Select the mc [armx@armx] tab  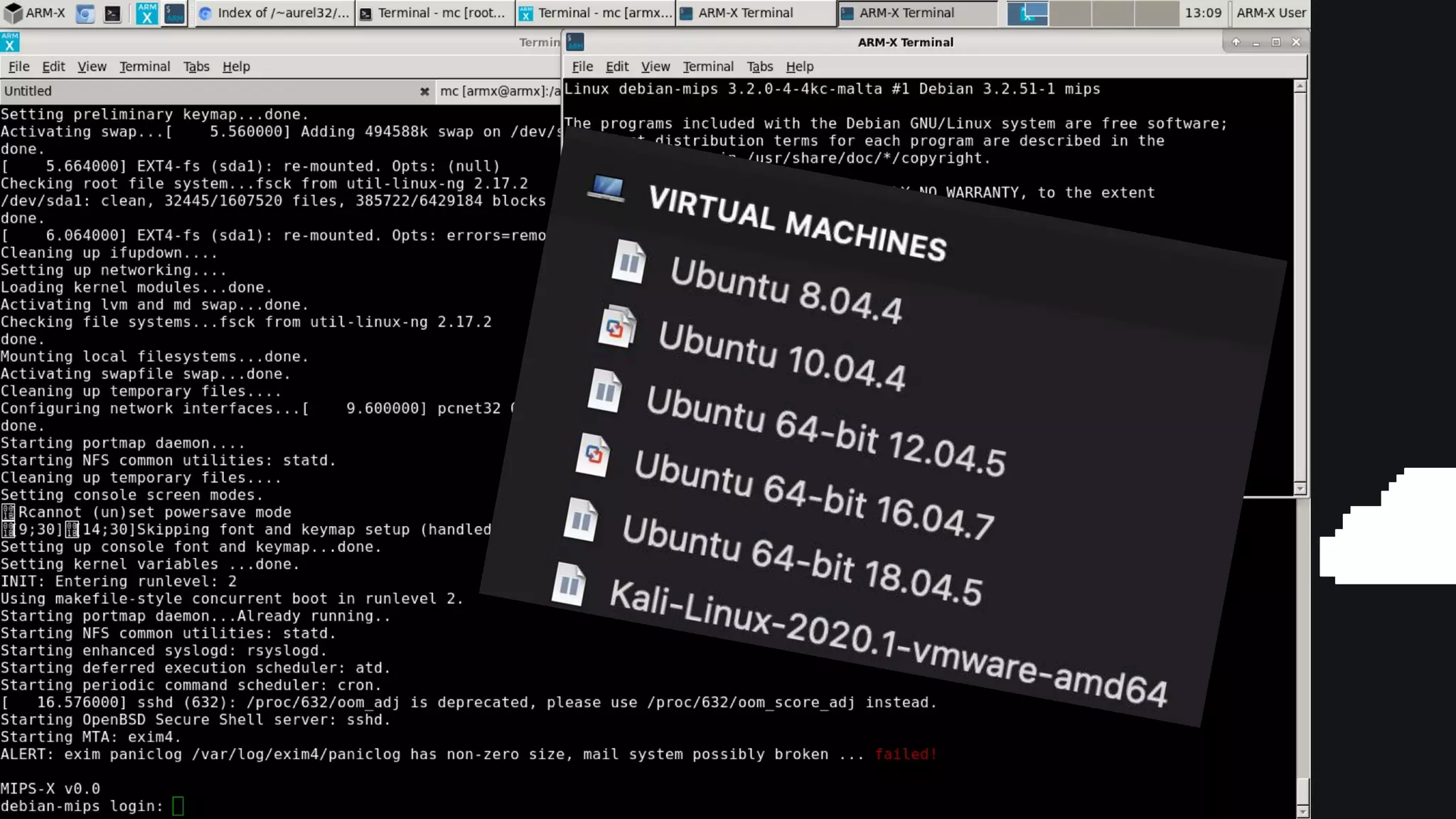click(499, 91)
